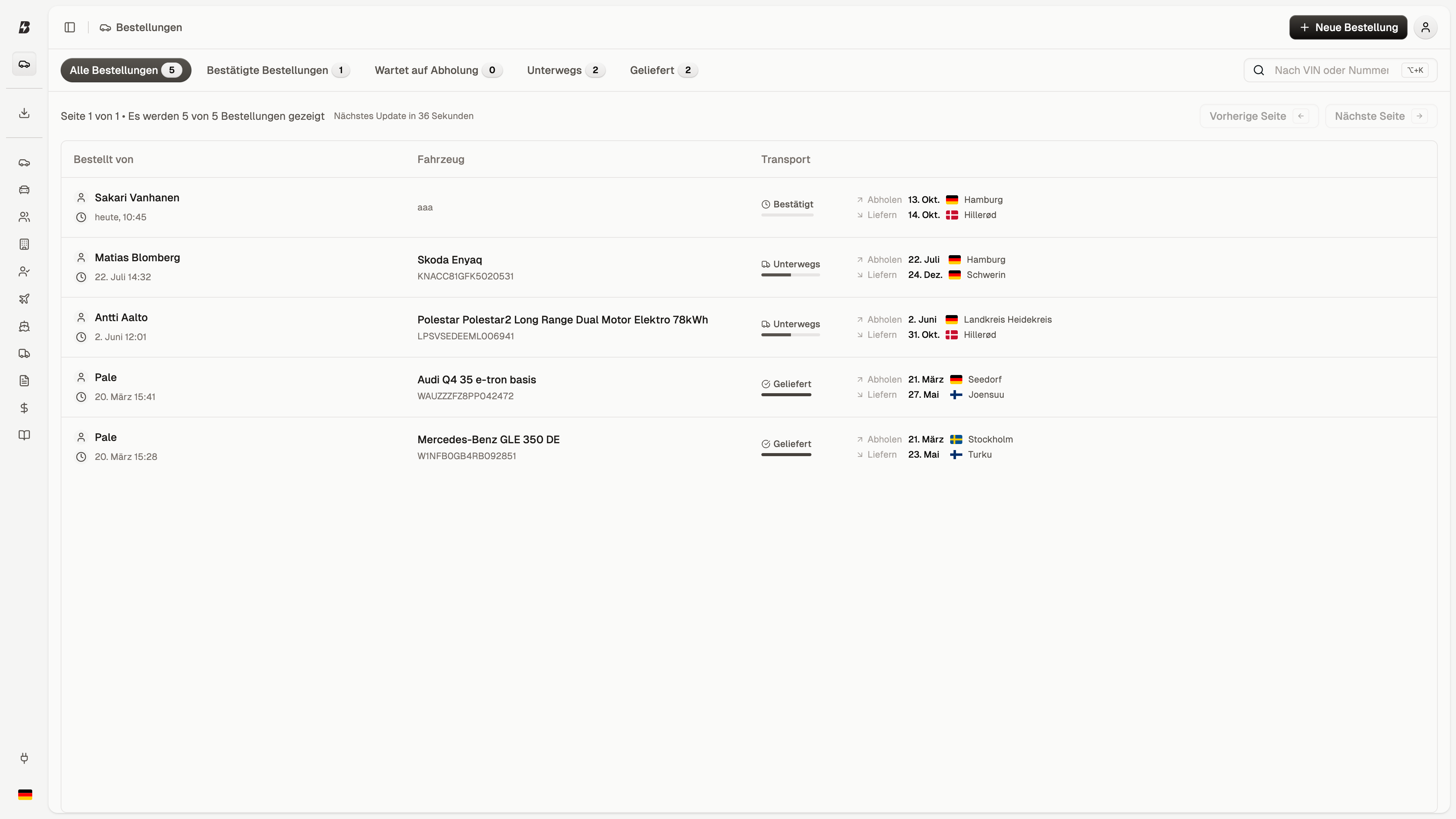Switch to the Bestätigte Bestellungen tab
This screenshot has height=819, width=1456.
[x=278, y=70]
